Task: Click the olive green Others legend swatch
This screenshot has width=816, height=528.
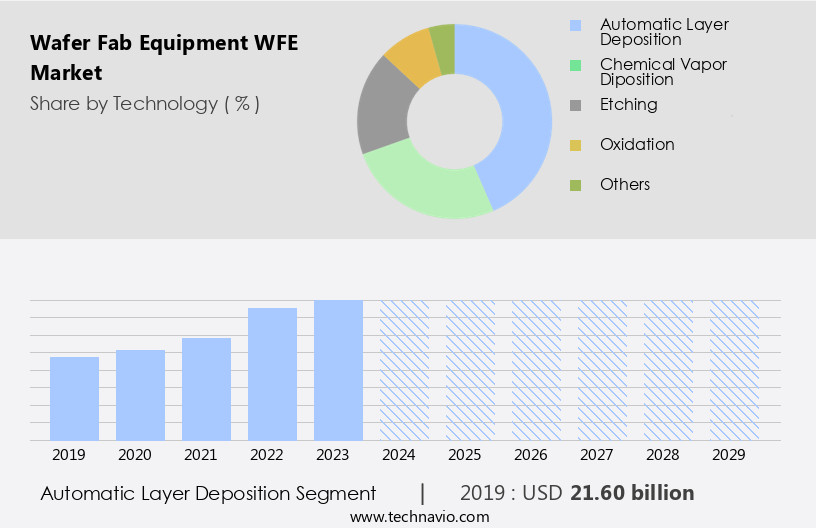Action: point(575,185)
